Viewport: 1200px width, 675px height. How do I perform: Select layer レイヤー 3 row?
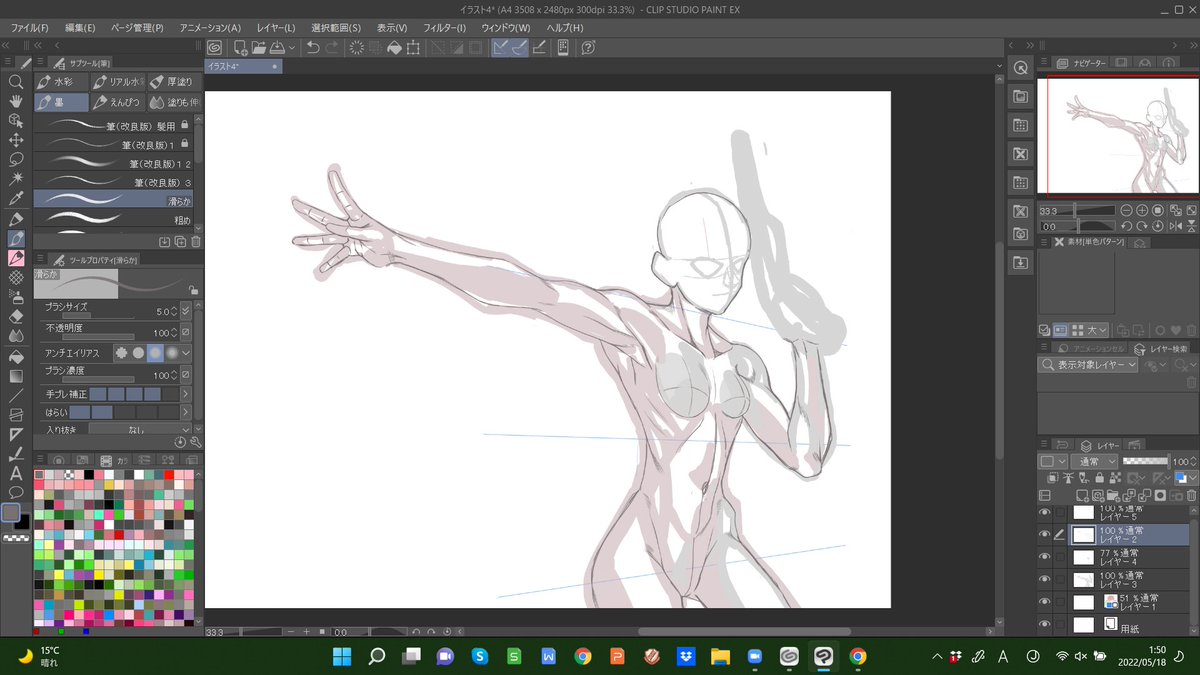coord(1128,580)
